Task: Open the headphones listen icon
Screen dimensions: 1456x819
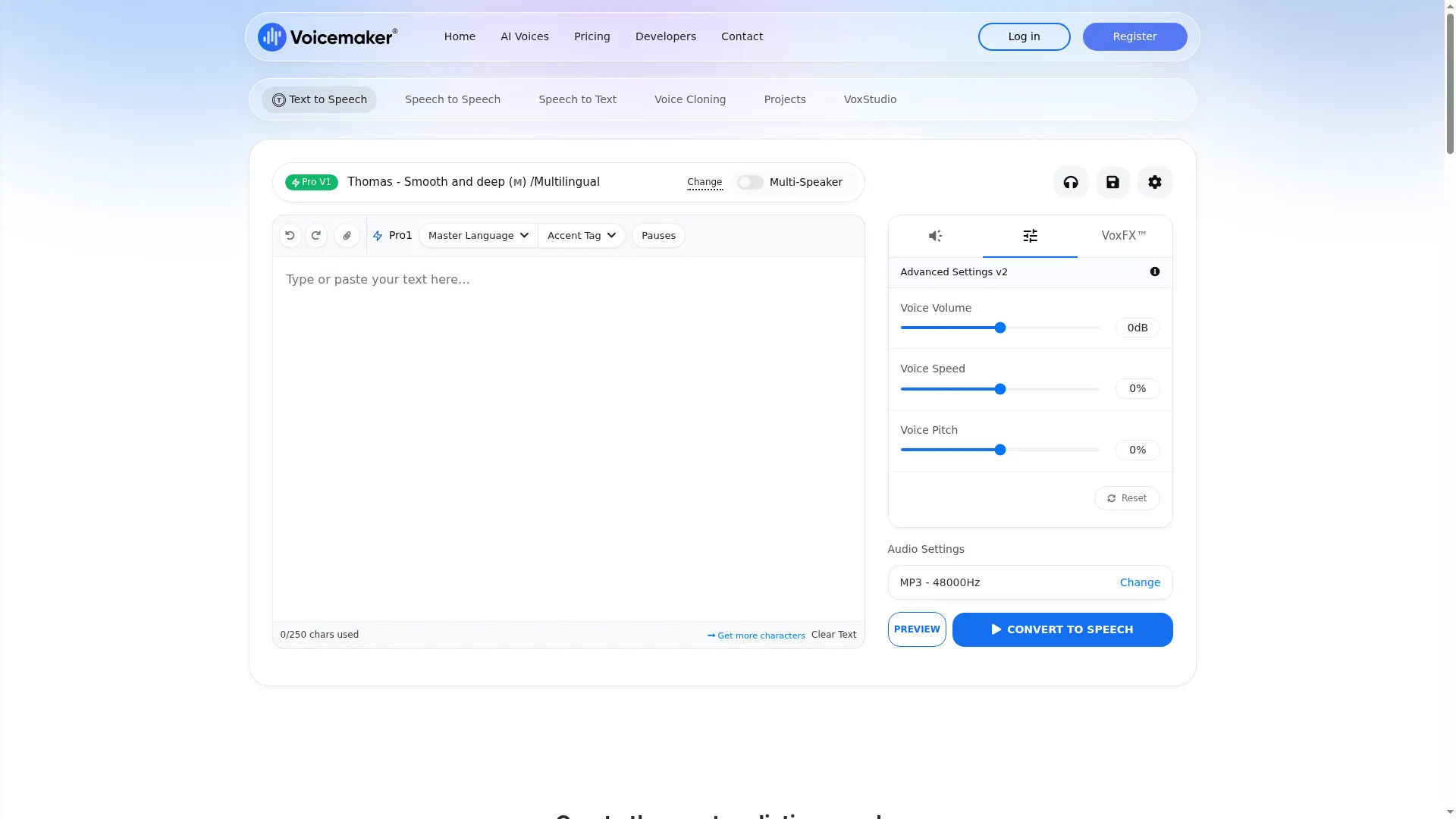Action: (x=1071, y=182)
